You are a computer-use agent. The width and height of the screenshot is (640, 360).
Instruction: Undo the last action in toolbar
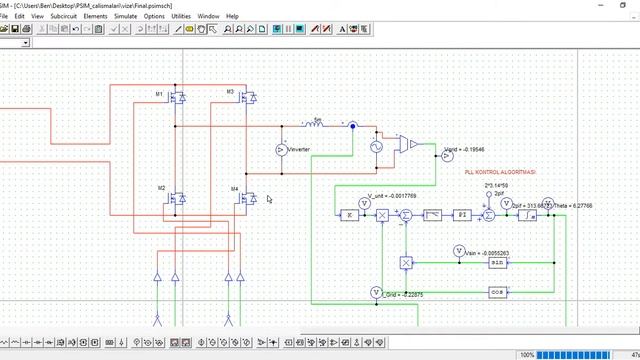76,29
